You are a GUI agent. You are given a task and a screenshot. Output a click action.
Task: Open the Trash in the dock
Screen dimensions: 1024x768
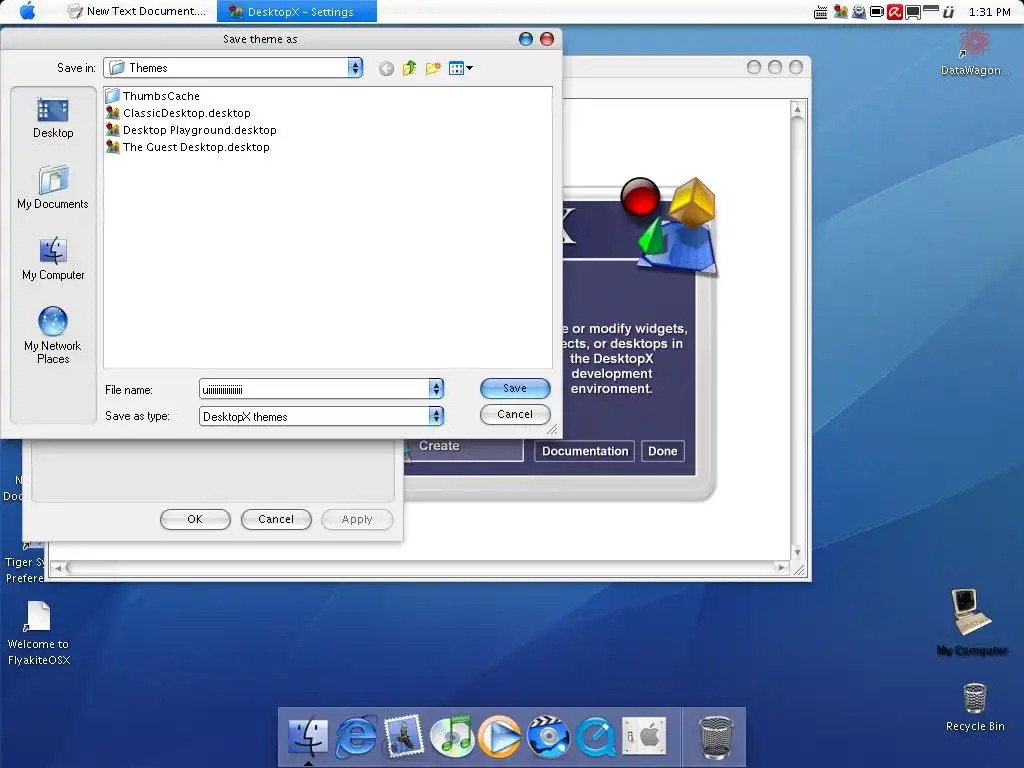(716, 737)
